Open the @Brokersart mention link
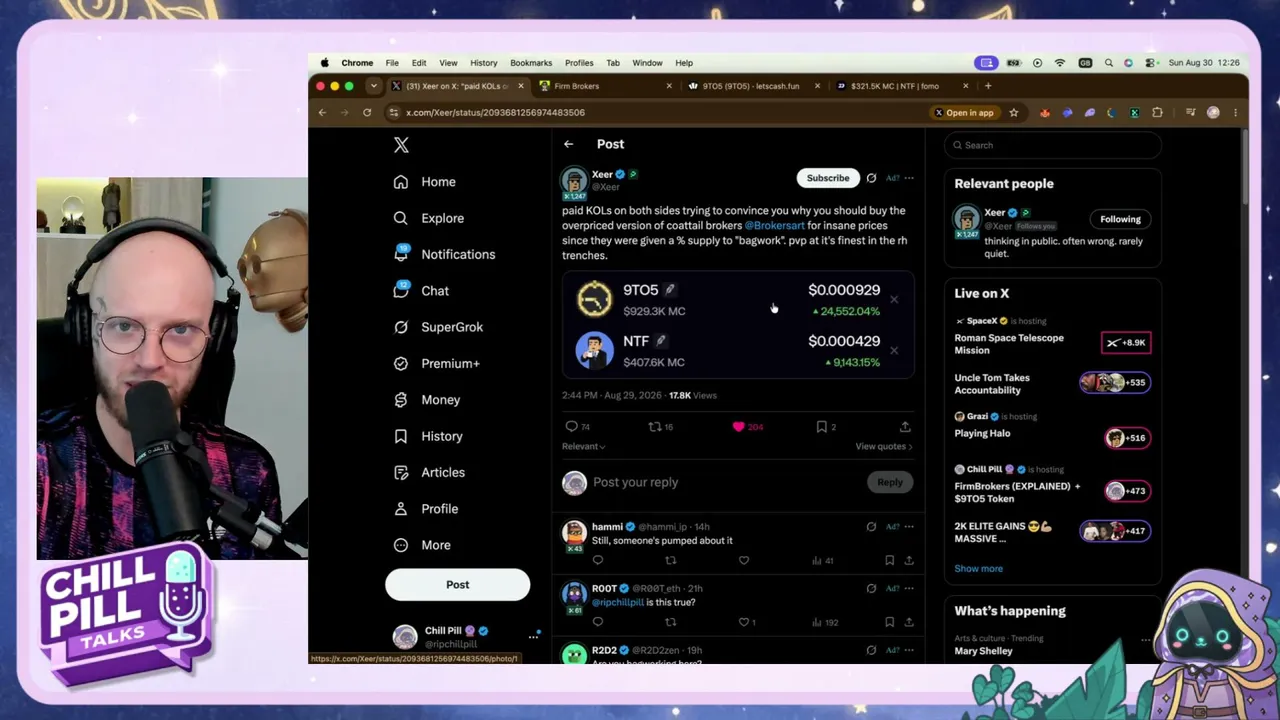Image resolution: width=1280 pixels, height=720 pixels. click(x=775, y=226)
